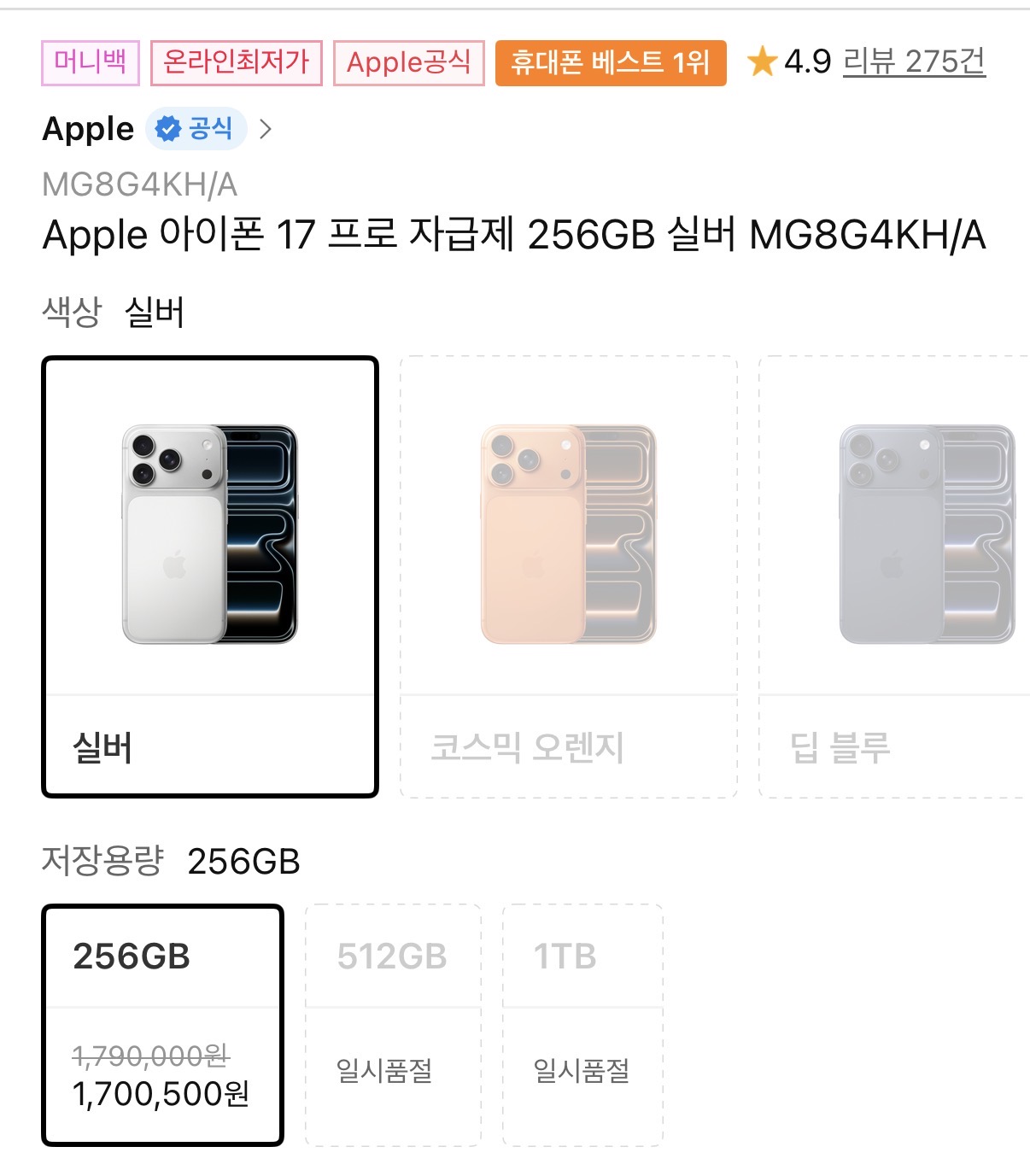
Task: Choose the 1TB storage option
Action: point(583,1025)
